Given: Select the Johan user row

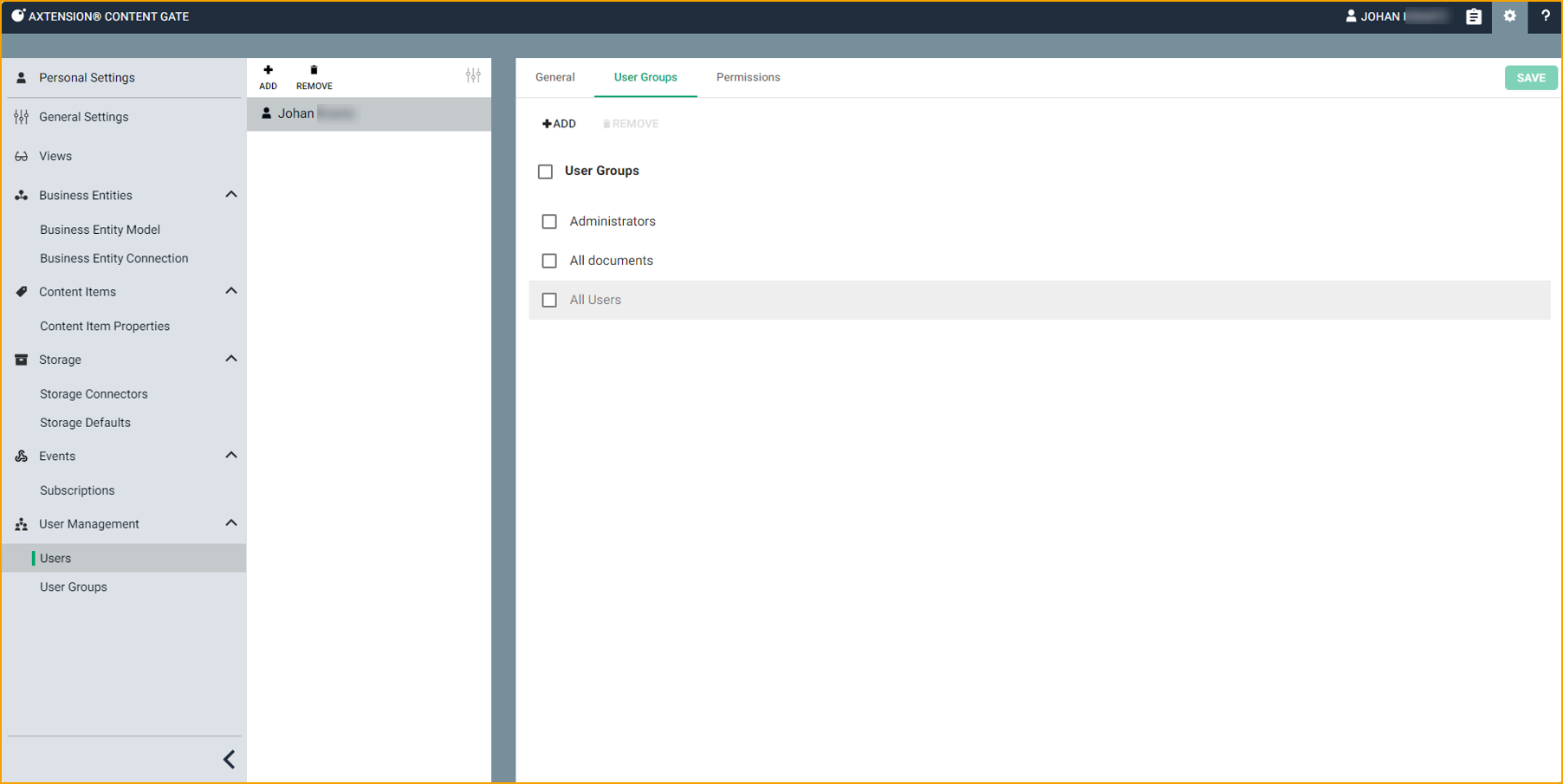Looking at the screenshot, I should 369,113.
